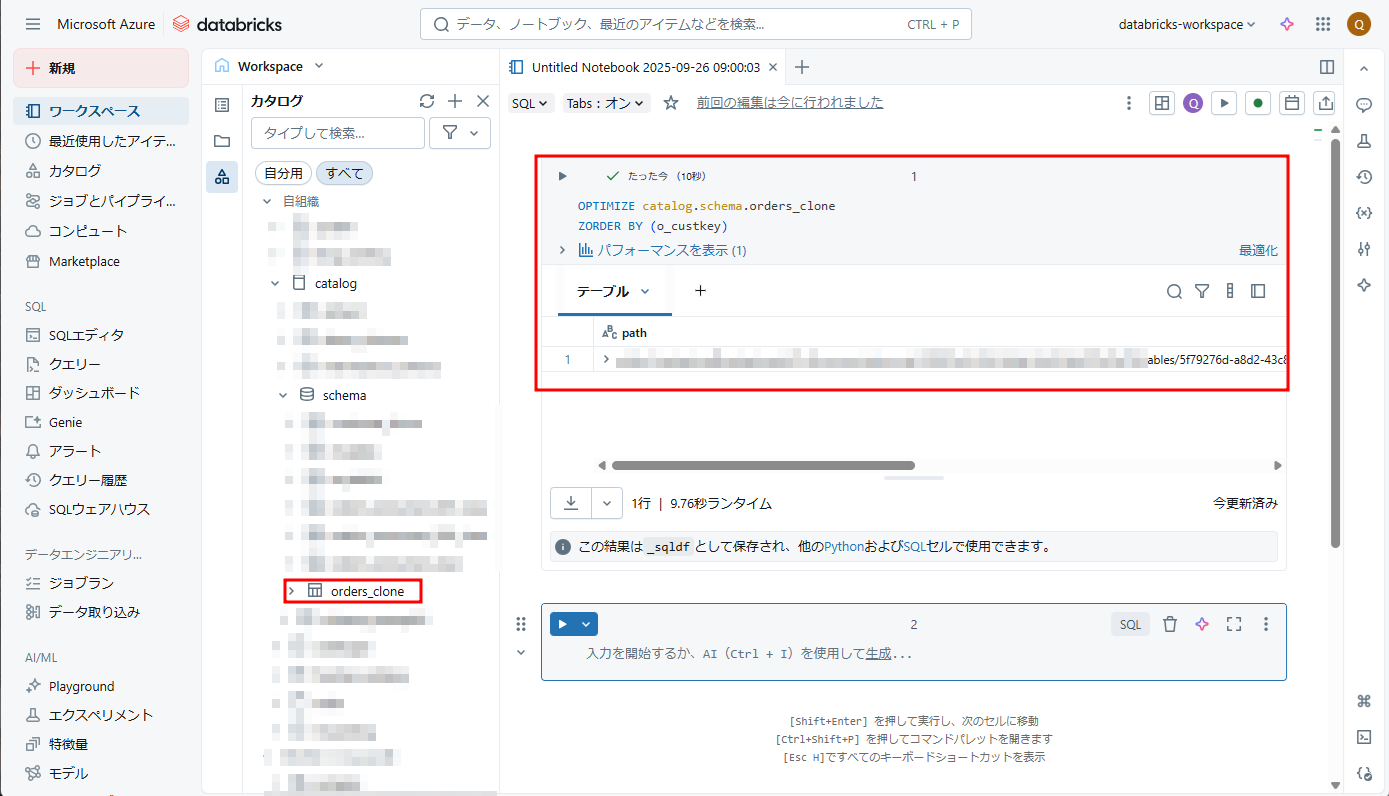Click the star icon to favorite notebook

[x=671, y=103]
